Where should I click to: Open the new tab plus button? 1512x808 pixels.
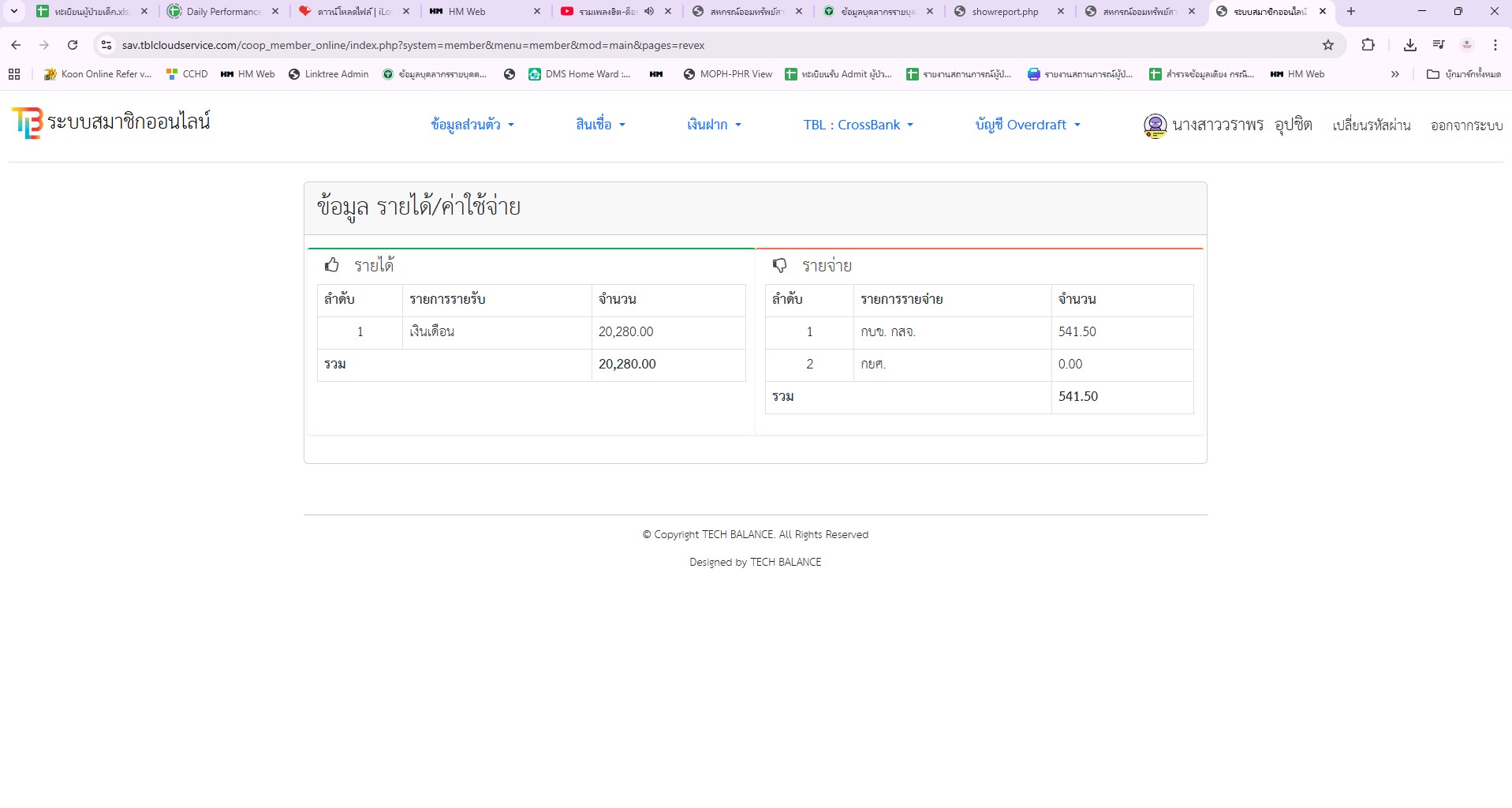coord(1351,11)
